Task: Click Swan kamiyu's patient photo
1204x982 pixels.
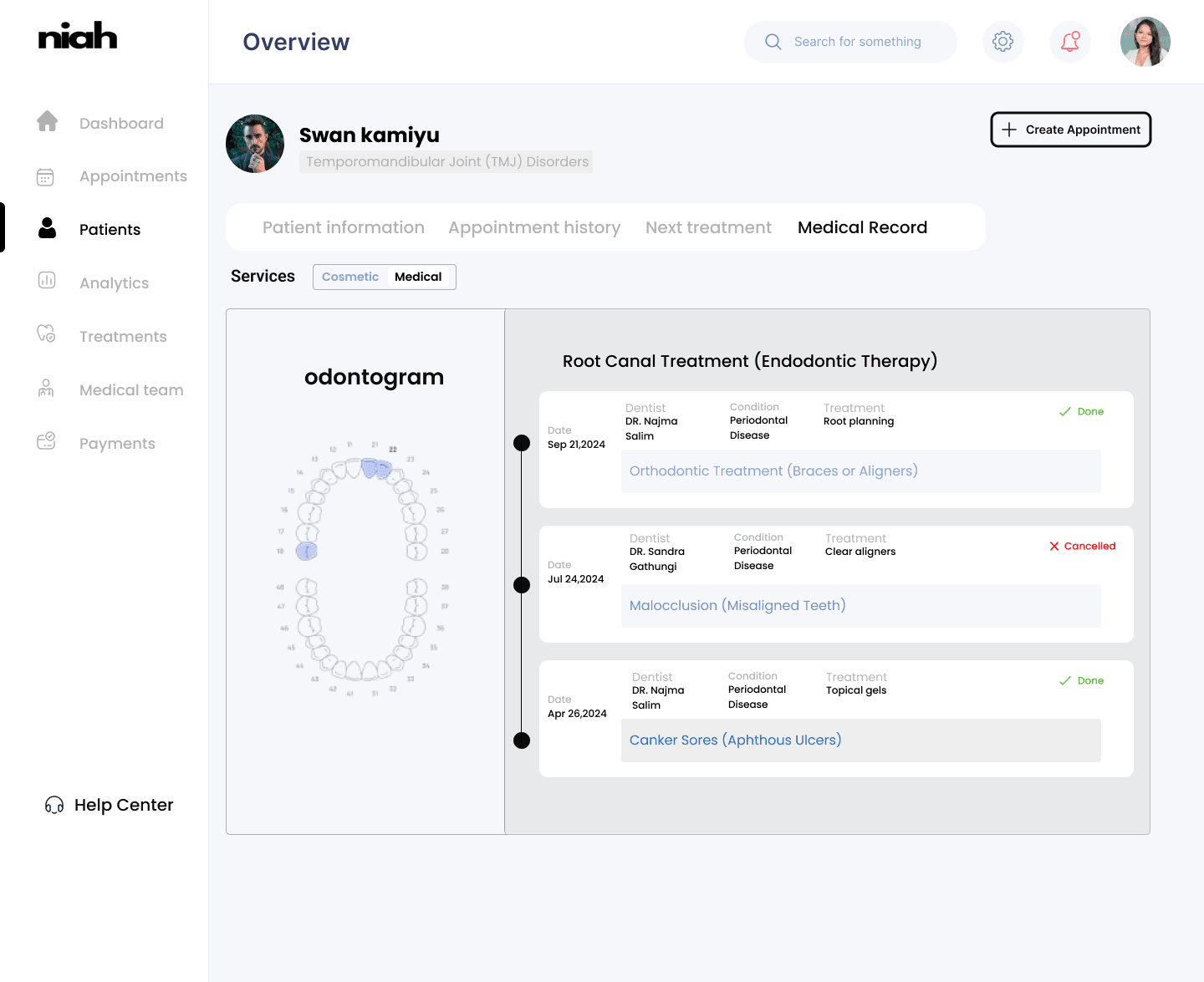Action: (x=255, y=144)
